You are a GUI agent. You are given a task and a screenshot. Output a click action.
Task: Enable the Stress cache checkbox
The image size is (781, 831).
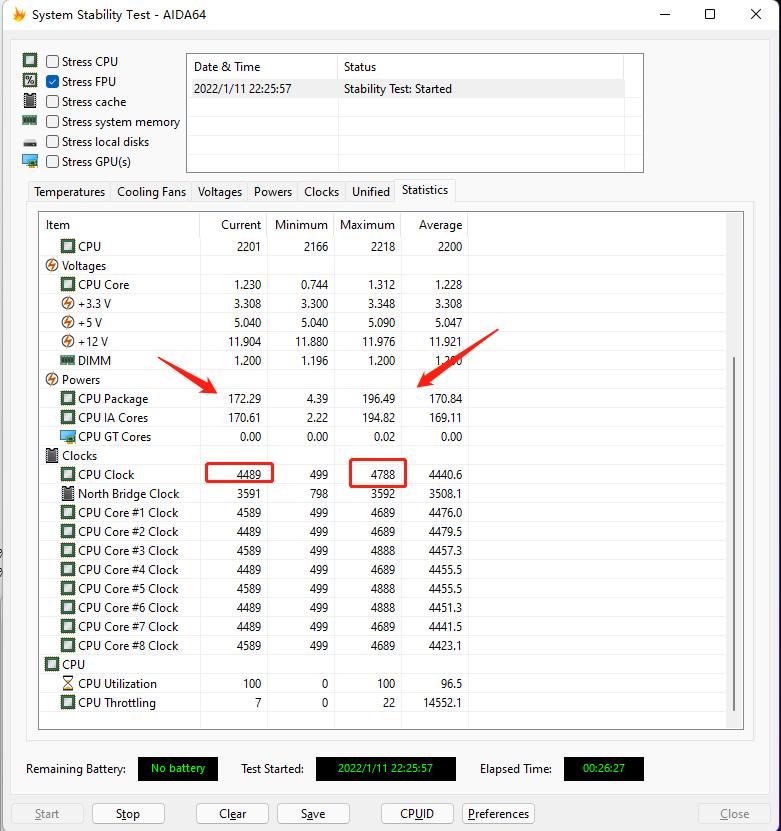pyautogui.click(x=52, y=101)
